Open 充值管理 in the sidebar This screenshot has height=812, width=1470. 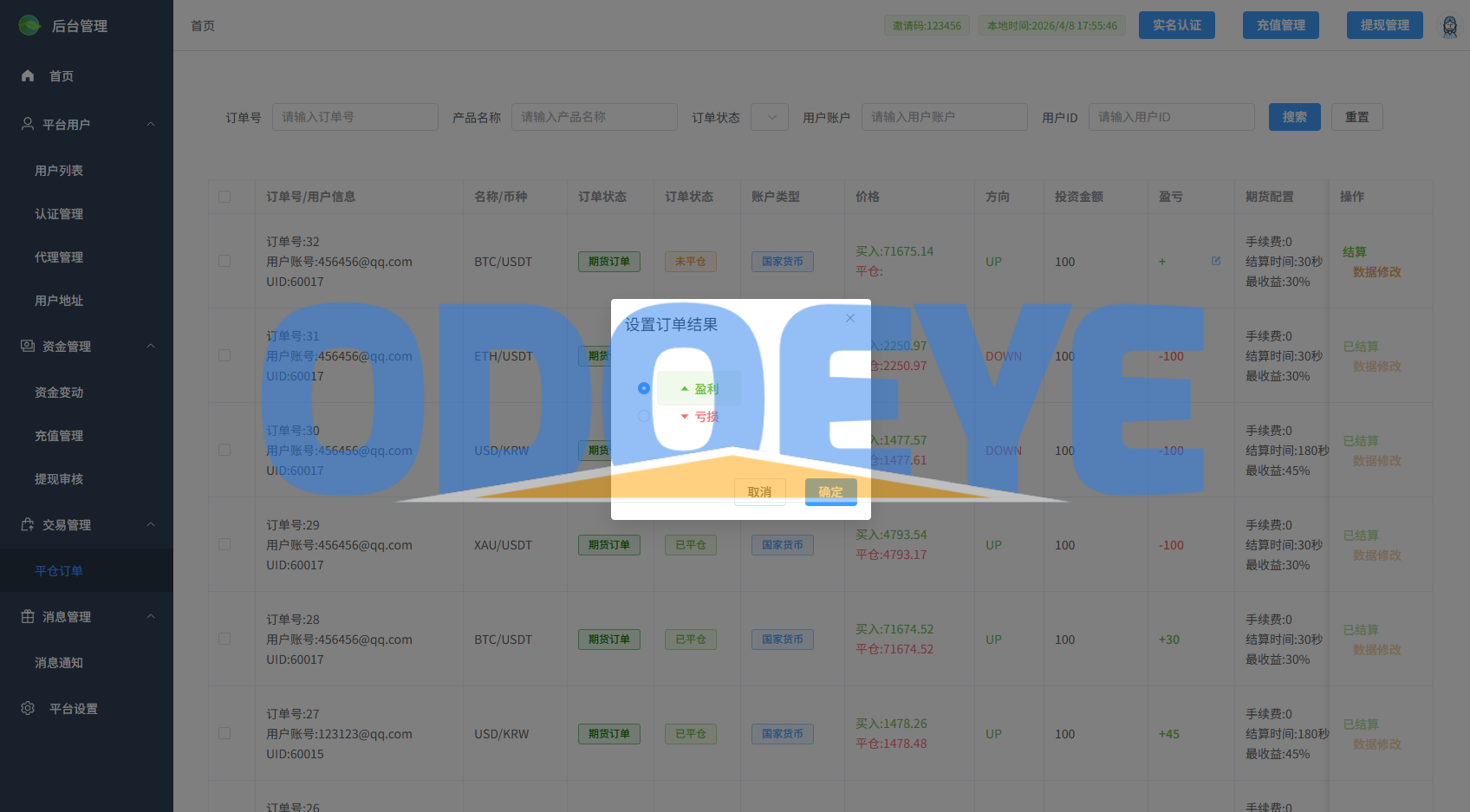pyautogui.click(x=59, y=436)
